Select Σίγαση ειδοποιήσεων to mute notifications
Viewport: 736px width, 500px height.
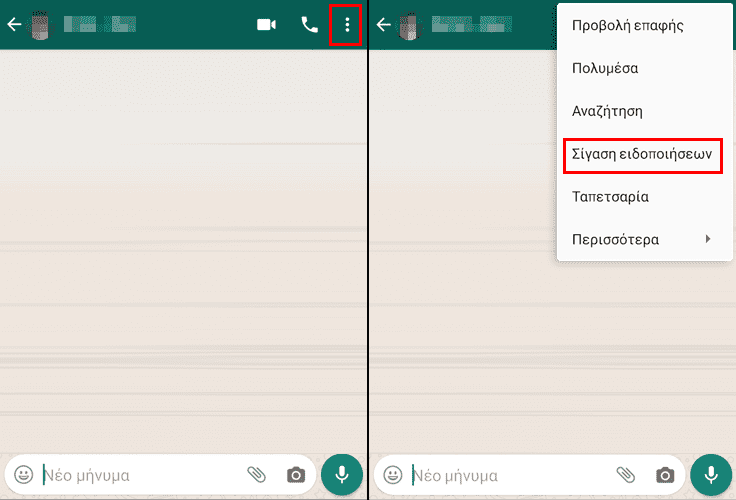(644, 154)
